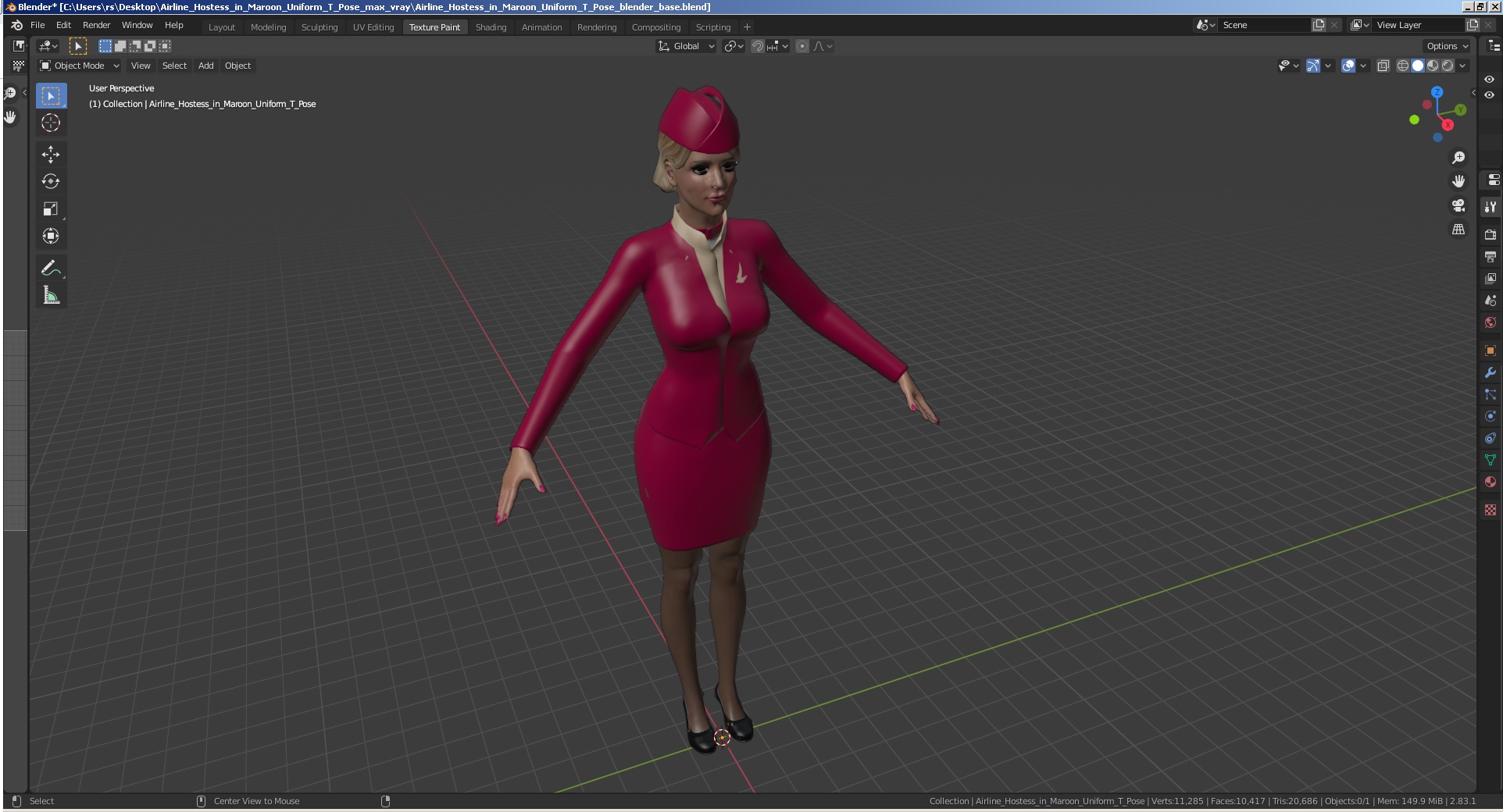Viewport: 1503px width, 812px height.
Task: Choose the Move tool
Action: point(51,154)
